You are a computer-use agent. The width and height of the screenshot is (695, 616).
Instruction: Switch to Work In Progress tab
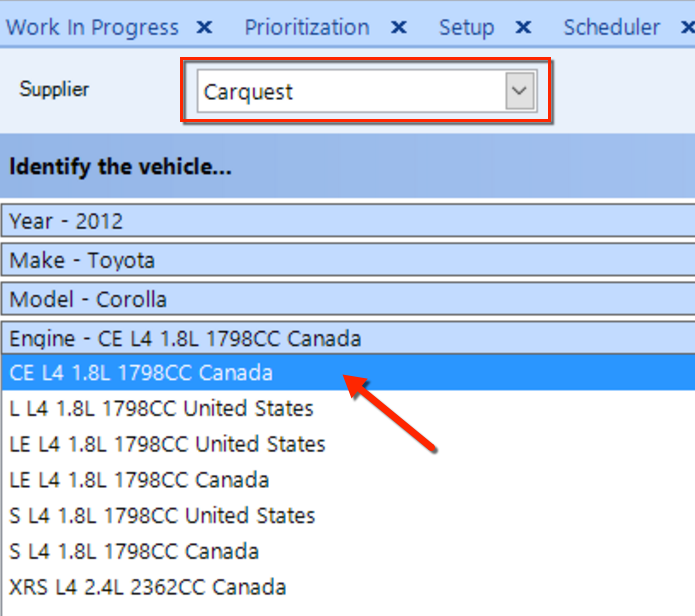92,27
